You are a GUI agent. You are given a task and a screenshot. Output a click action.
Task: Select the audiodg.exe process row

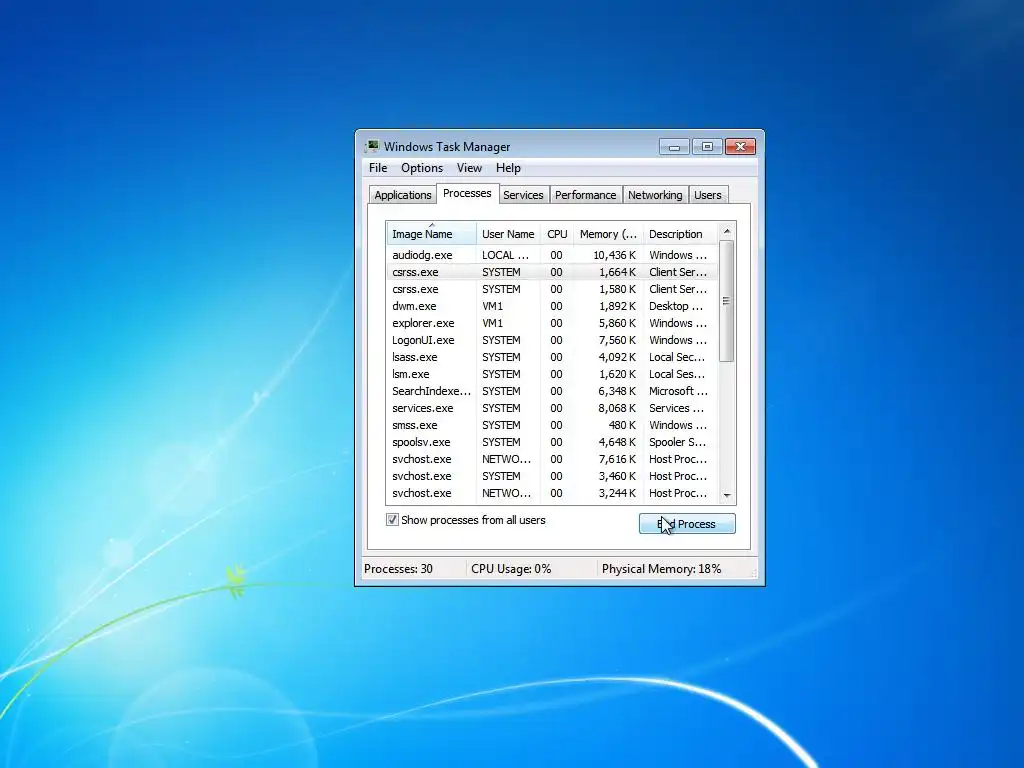click(x=552, y=255)
